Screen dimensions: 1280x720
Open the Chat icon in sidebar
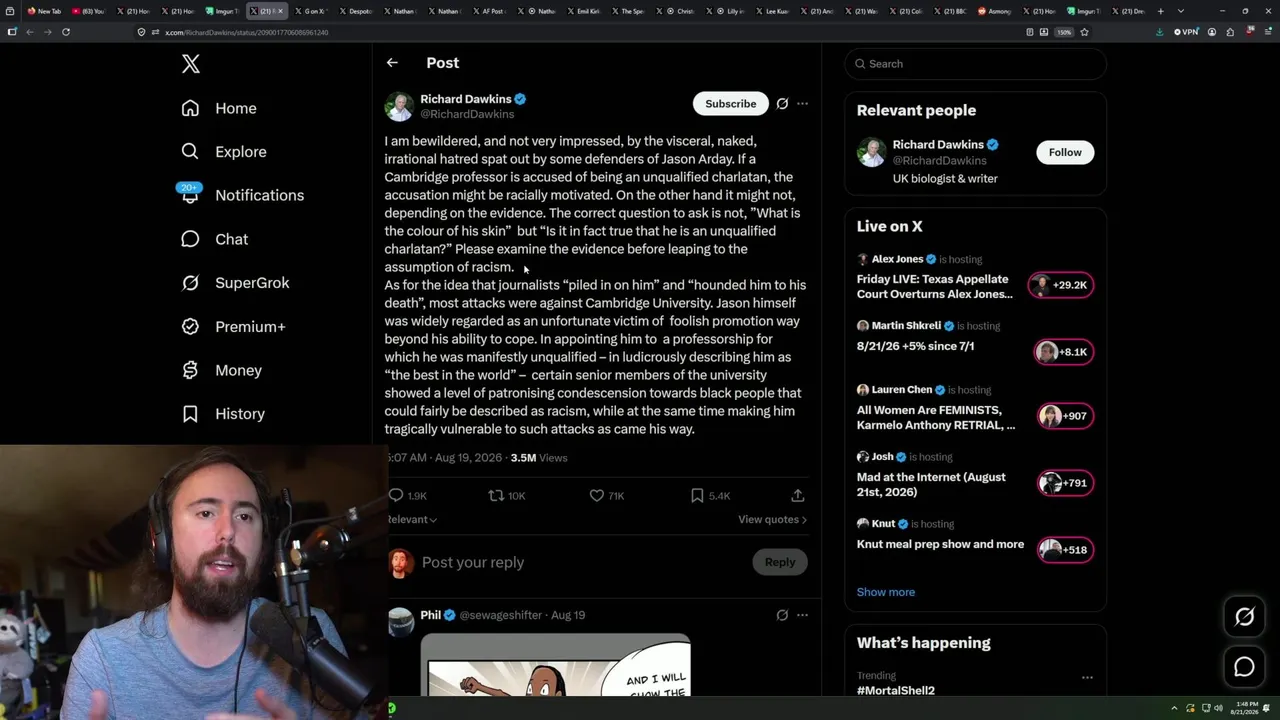(190, 239)
